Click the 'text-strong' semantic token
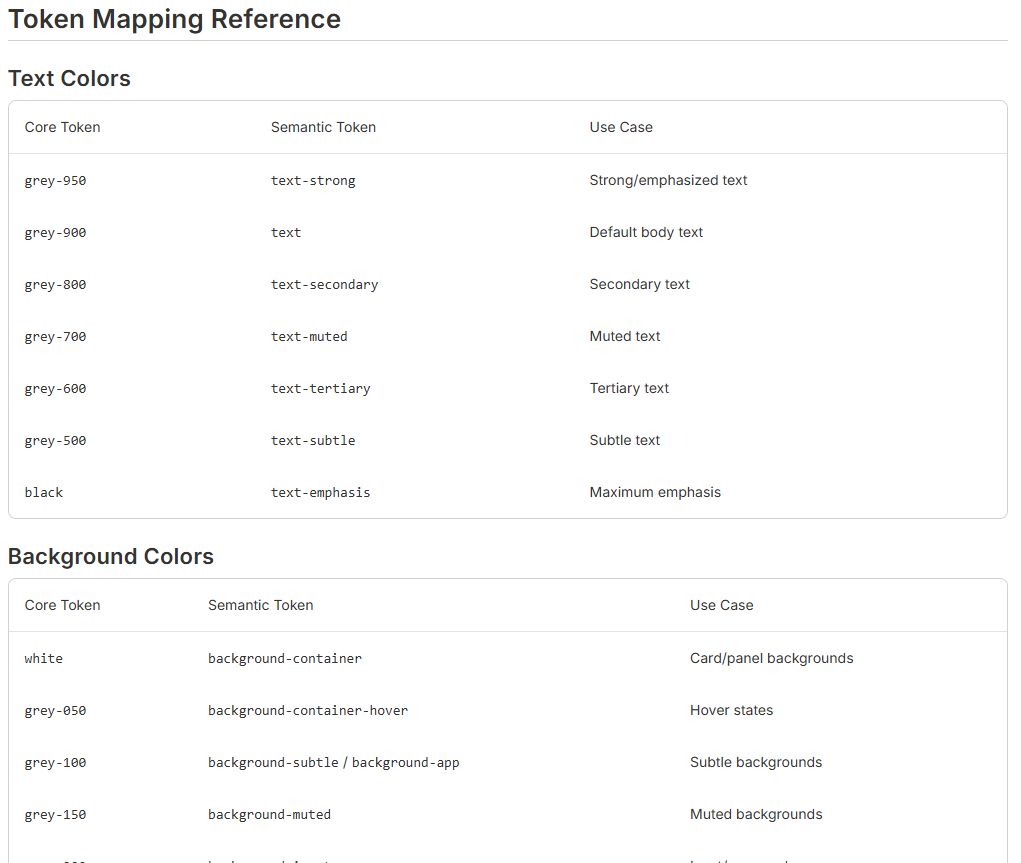The width and height of the screenshot is (1021, 863). 313,180
